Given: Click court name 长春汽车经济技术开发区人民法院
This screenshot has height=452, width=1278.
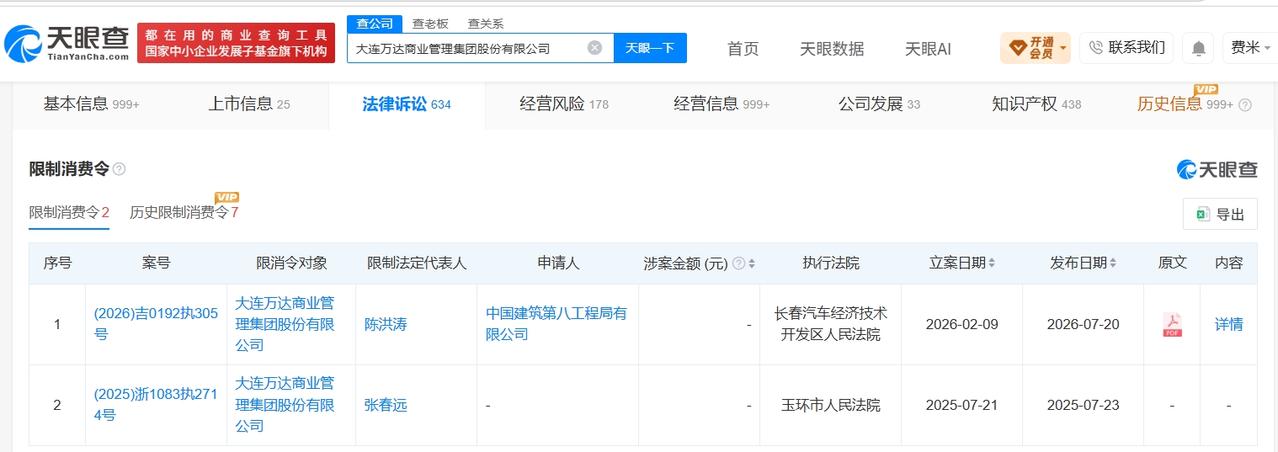Looking at the screenshot, I should pyautogui.click(x=830, y=324).
